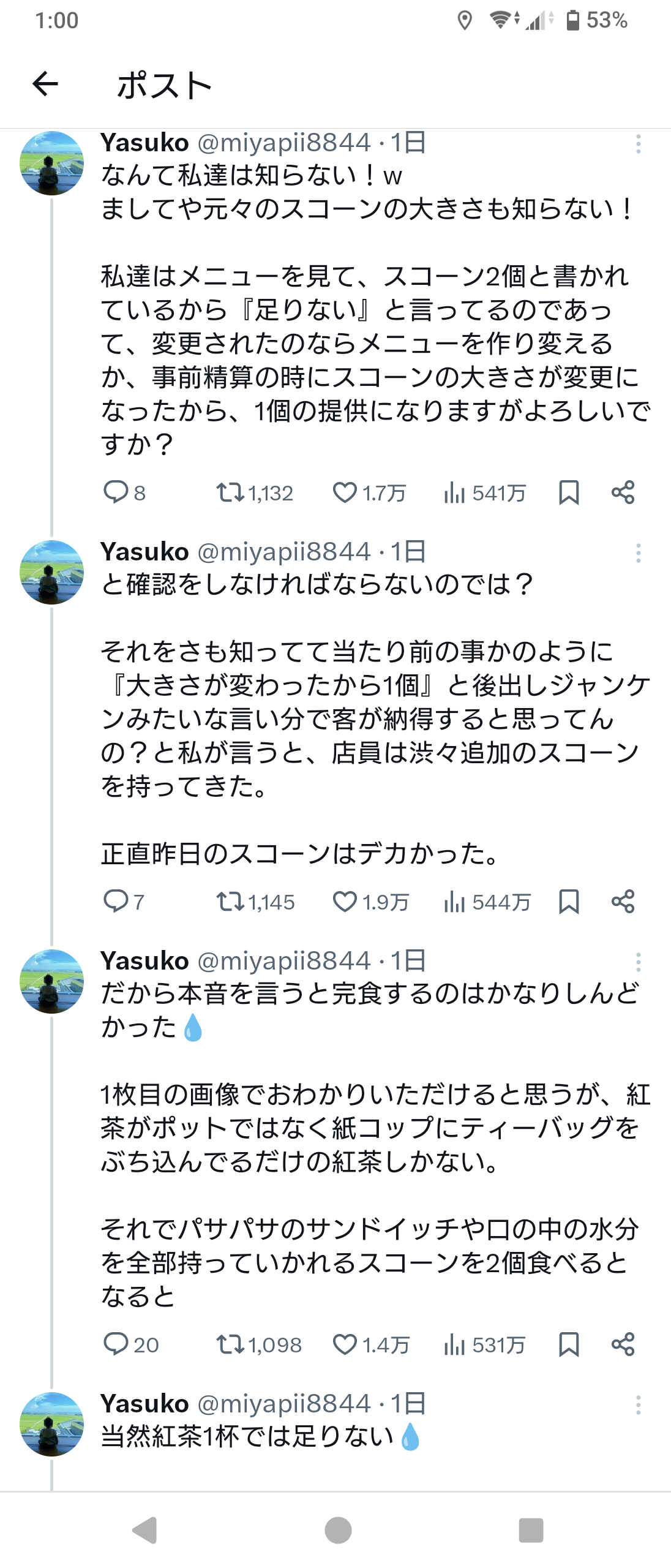The image size is (671, 1568).
Task: Open @miyapii8844 handle on third post
Action: point(284,960)
